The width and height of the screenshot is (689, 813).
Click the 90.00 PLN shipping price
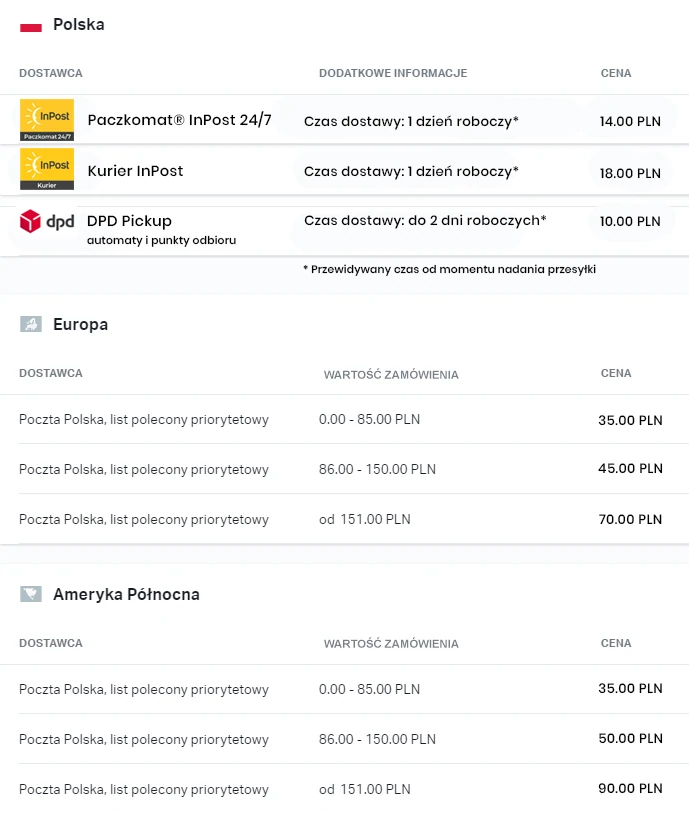click(630, 788)
